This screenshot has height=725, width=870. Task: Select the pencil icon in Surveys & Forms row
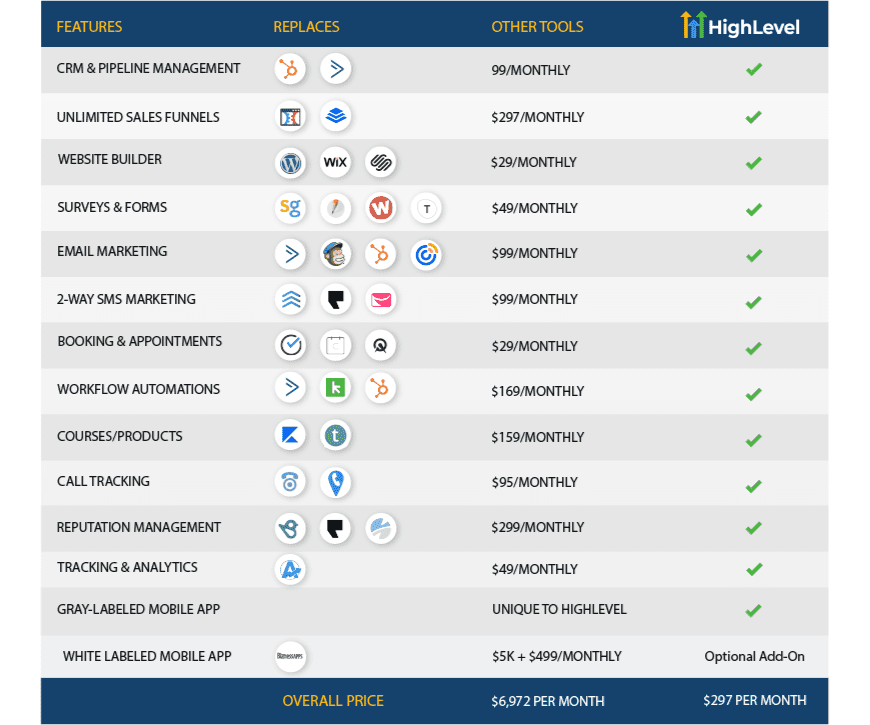click(336, 209)
